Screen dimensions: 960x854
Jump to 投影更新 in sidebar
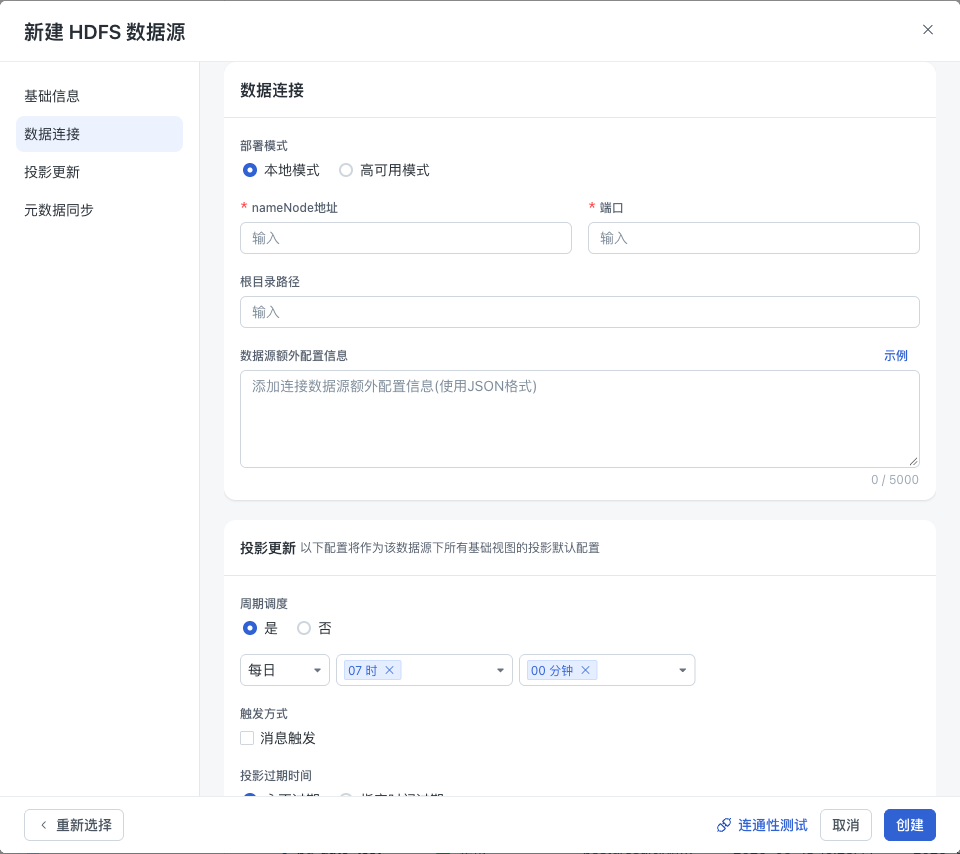(99, 172)
